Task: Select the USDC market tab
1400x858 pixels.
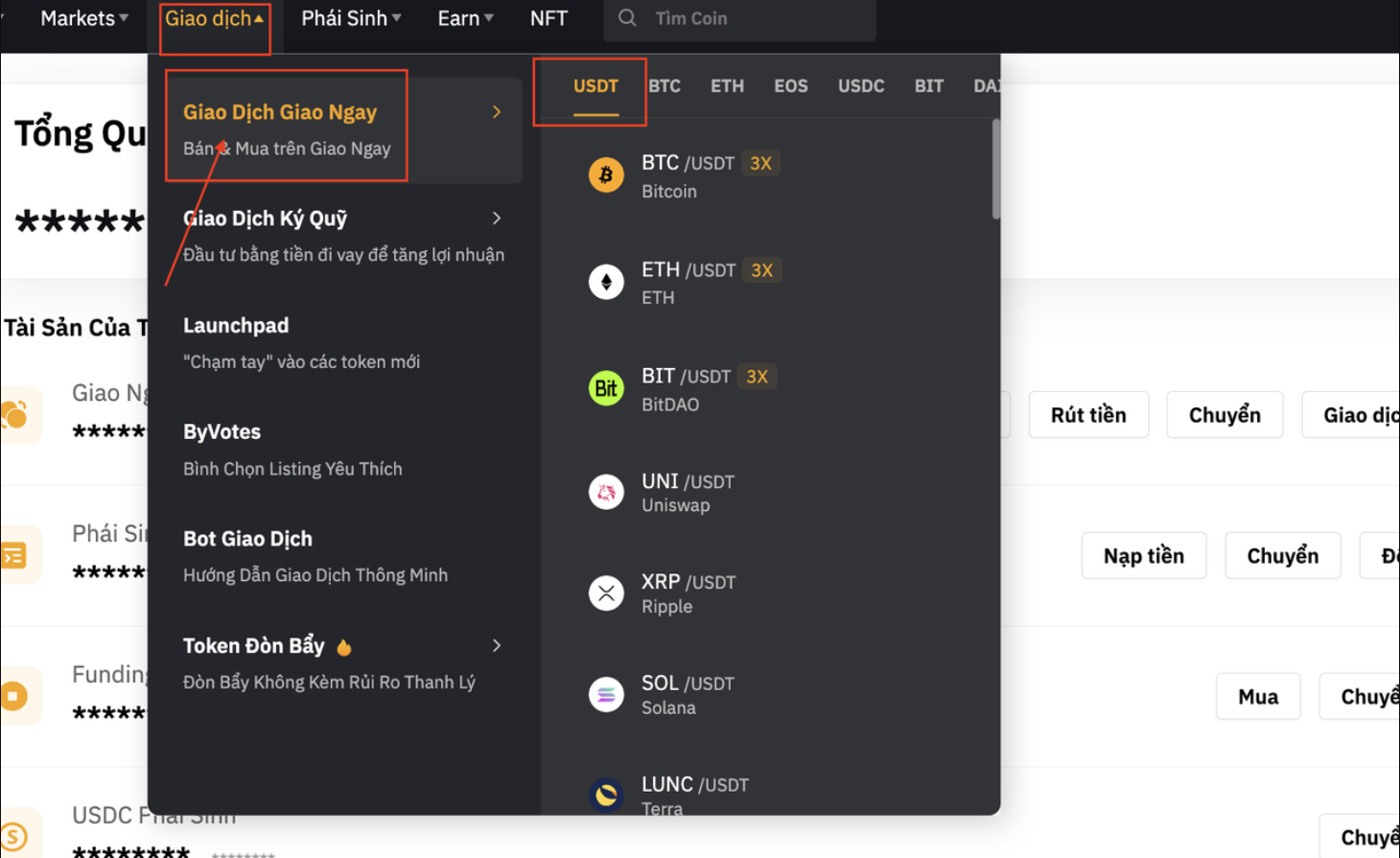Action: [x=860, y=86]
